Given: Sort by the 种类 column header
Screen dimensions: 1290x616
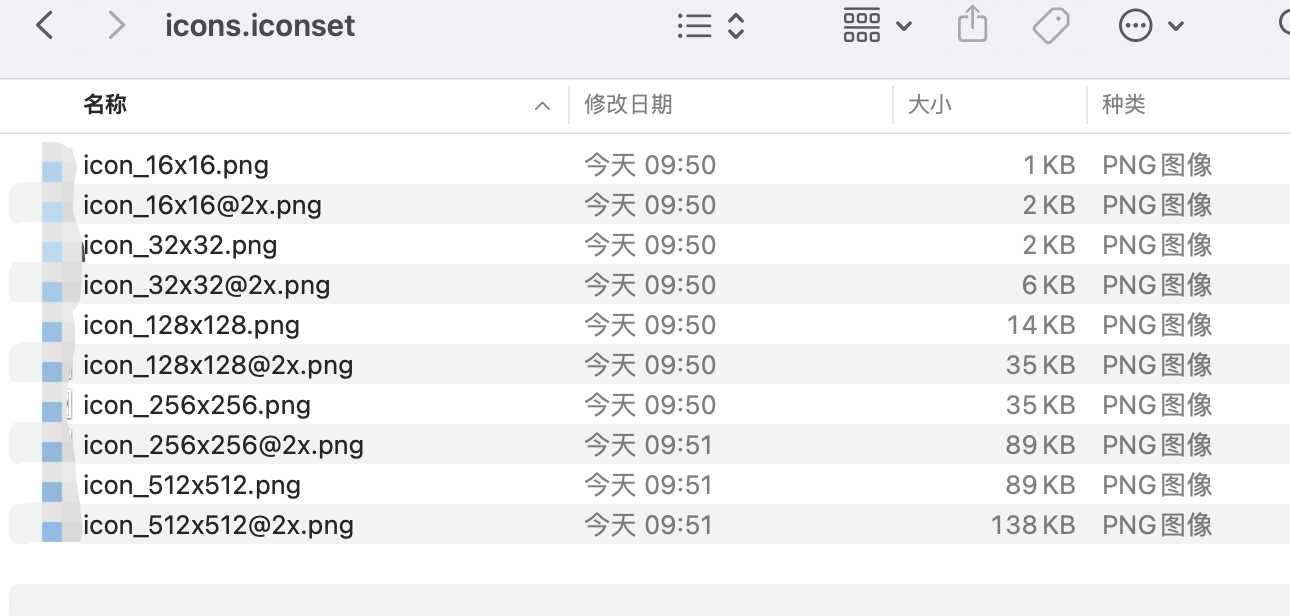Looking at the screenshot, I should 1124,104.
